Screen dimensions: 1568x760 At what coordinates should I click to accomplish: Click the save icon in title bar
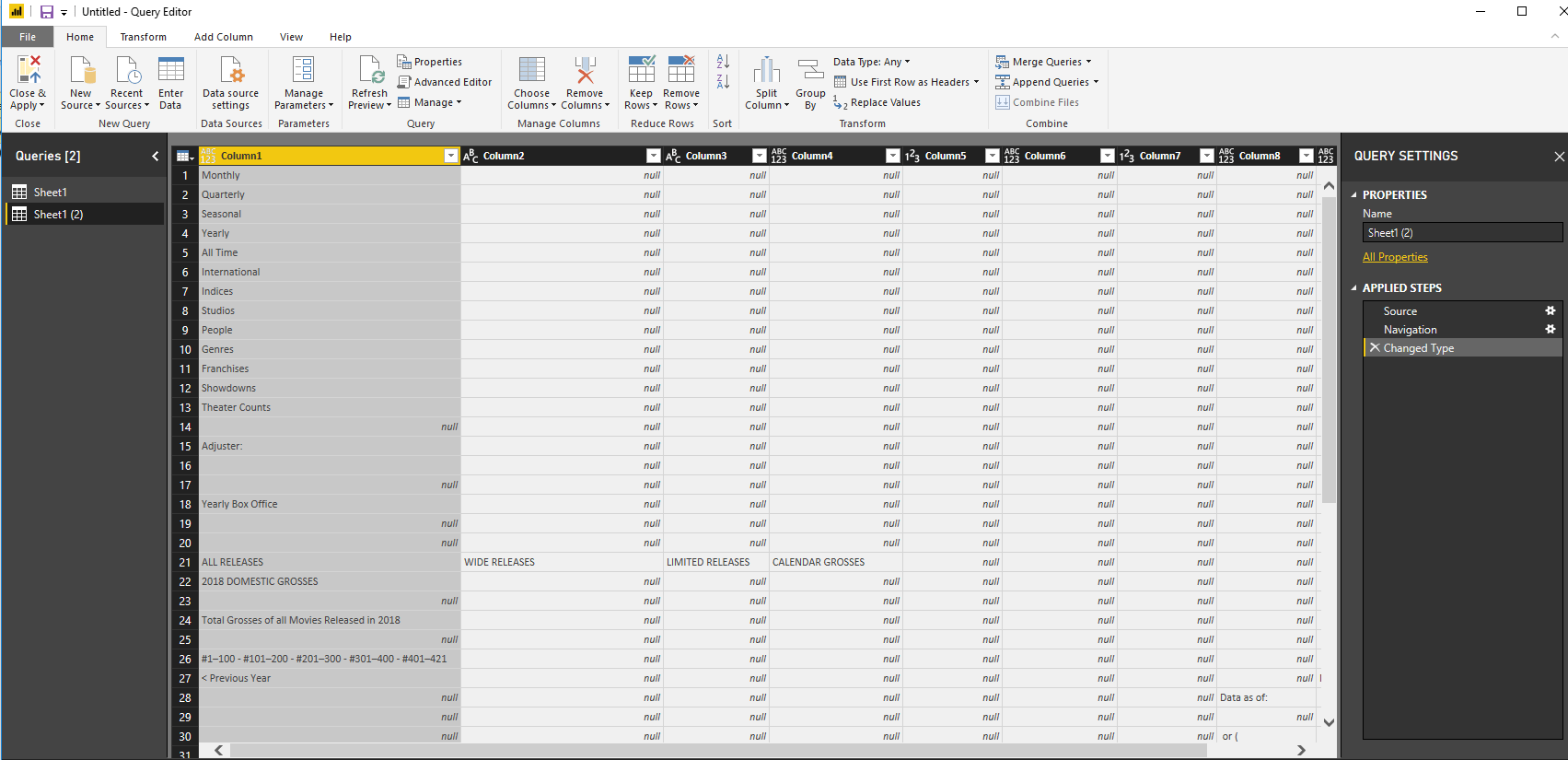pyautogui.click(x=47, y=12)
